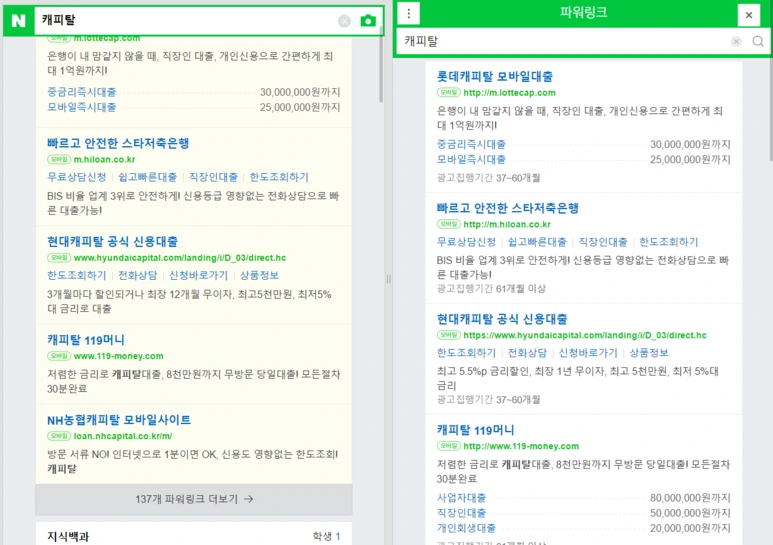Open www.hyundaicapital.com URL in left window
Image resolution: width=773 pixels, height=545 pixels.
[180, 258]
